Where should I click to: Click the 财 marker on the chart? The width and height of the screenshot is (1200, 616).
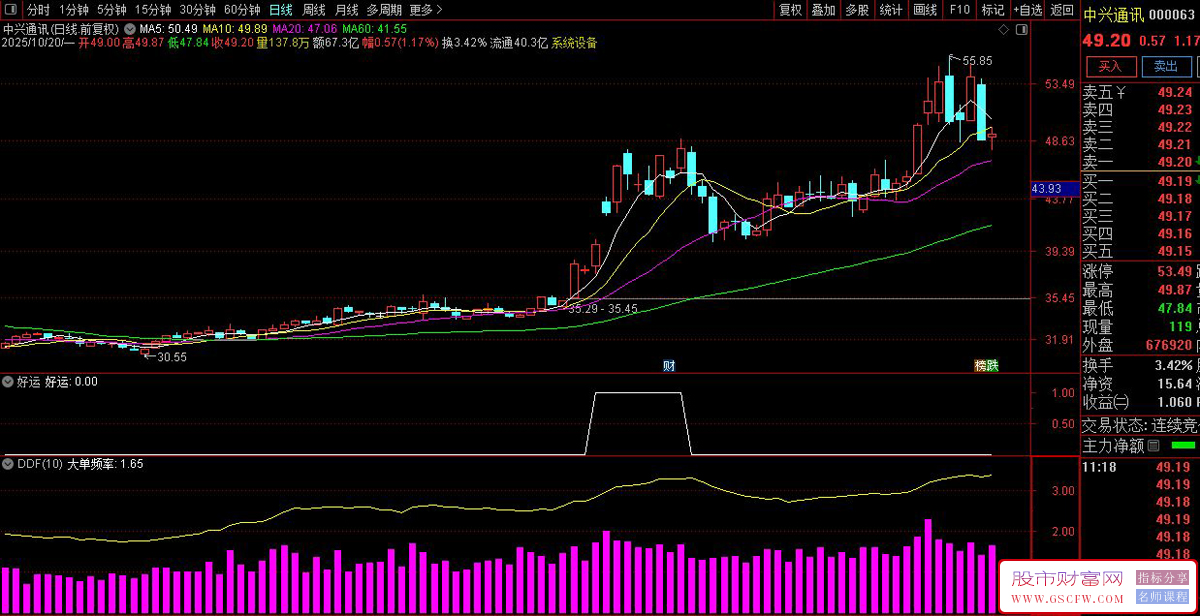coord(668,366)
